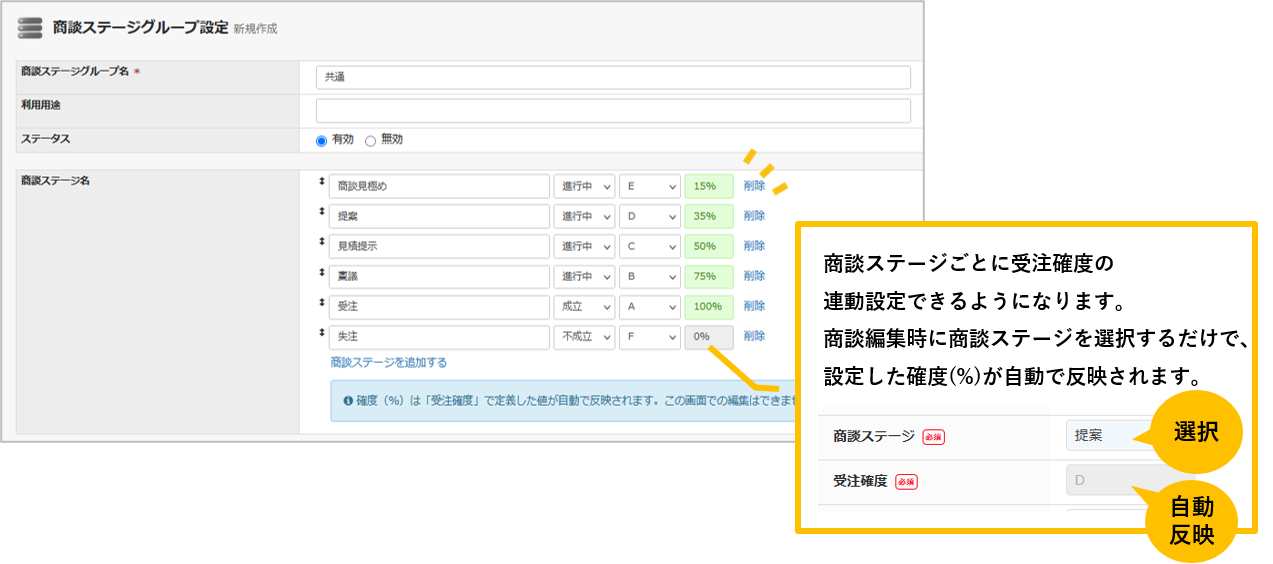Click the 失注 stage name field
1273x564 pixels.
[440, 337]
